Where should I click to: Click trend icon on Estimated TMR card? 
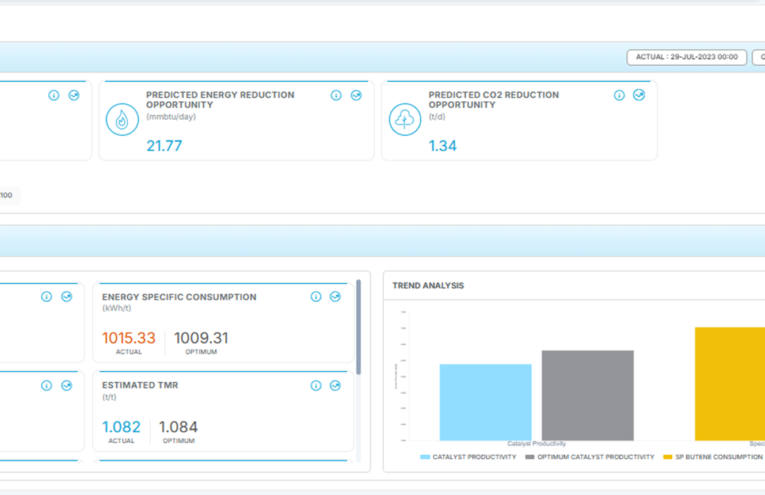[335, 386]
